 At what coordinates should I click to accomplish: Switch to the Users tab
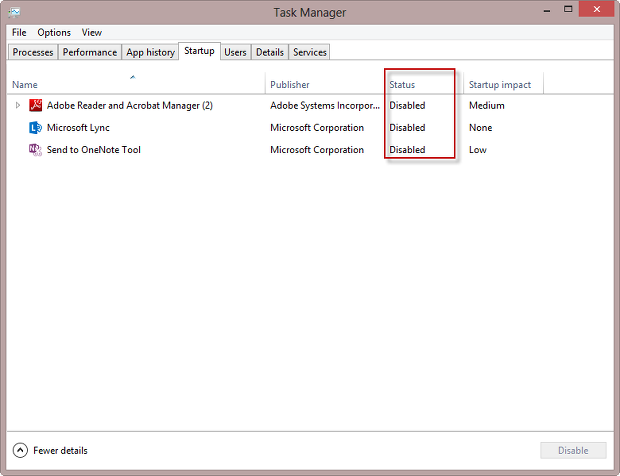point(235,52)
